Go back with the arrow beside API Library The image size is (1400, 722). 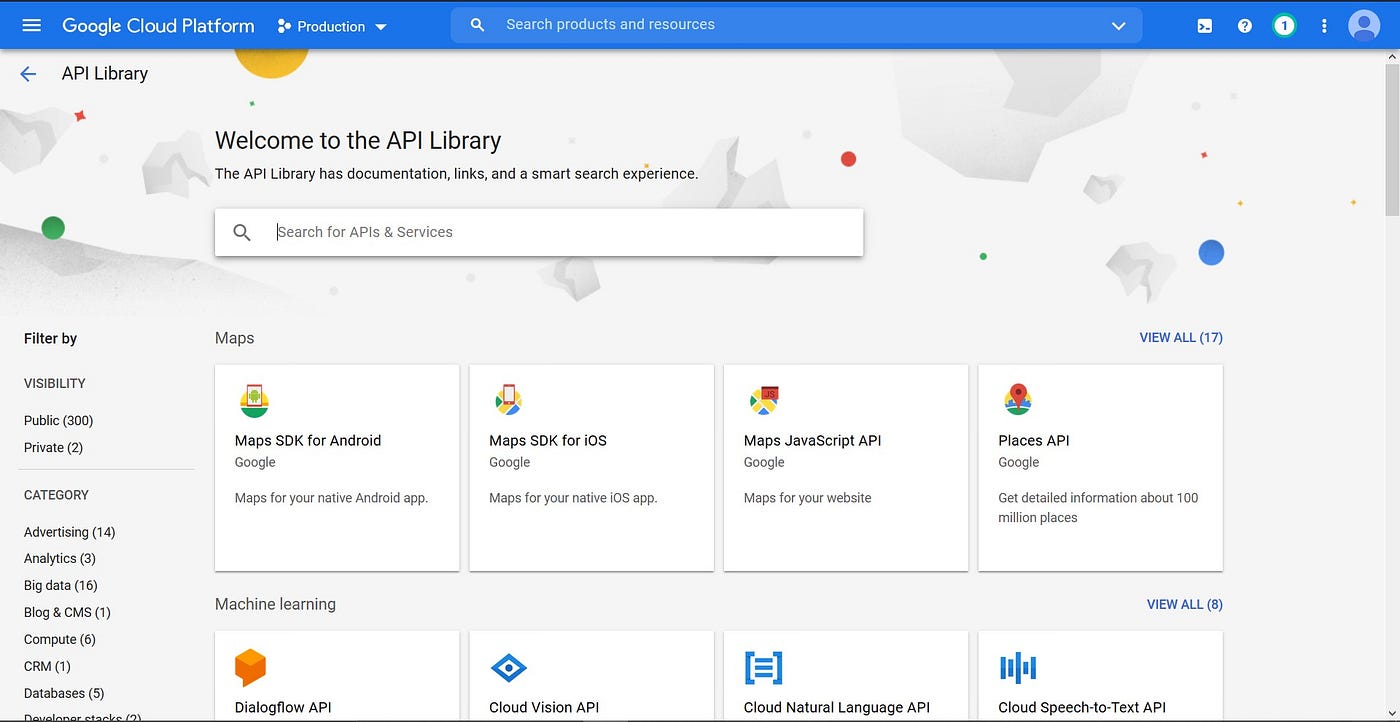[x=28, y=74]
